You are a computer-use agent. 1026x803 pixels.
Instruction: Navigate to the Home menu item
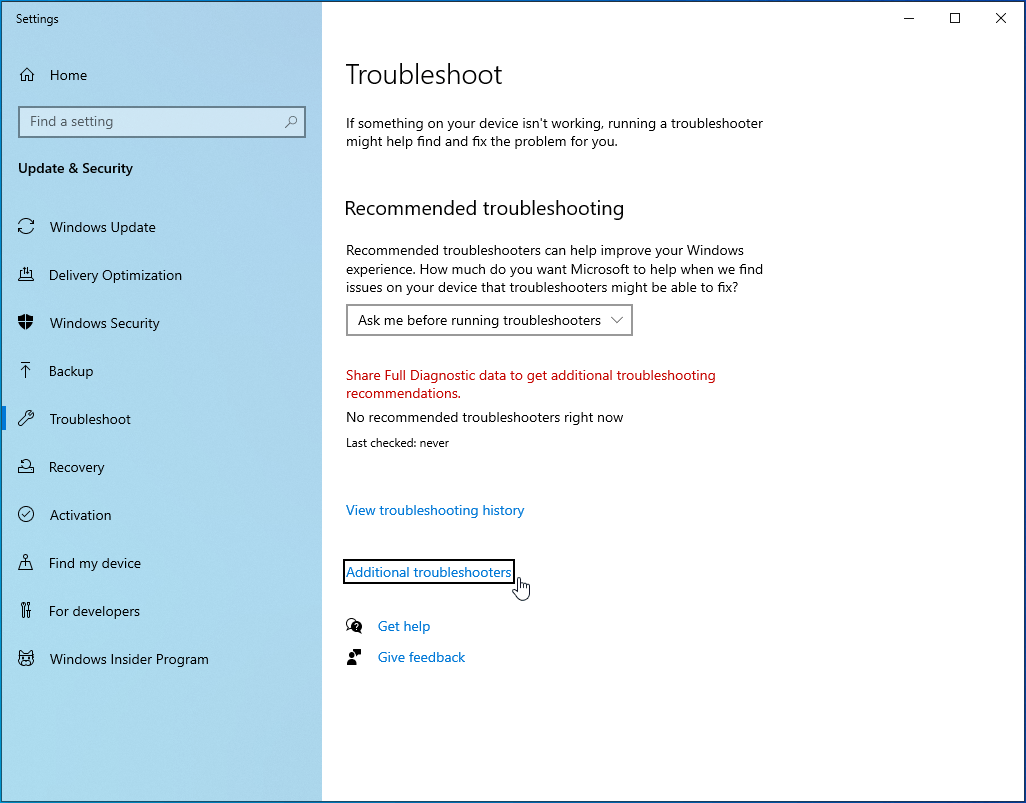point(68,75)
